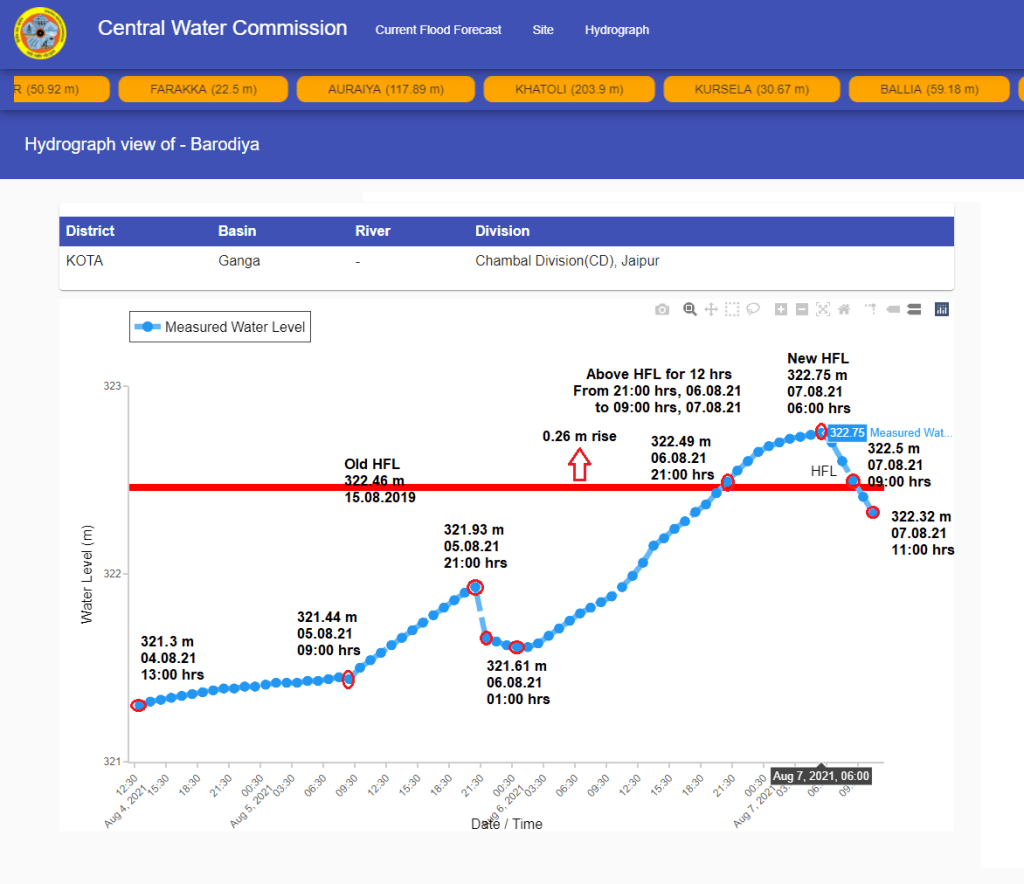
Task: Activate the Box Select tool
Action: click(x=732, y=310)
